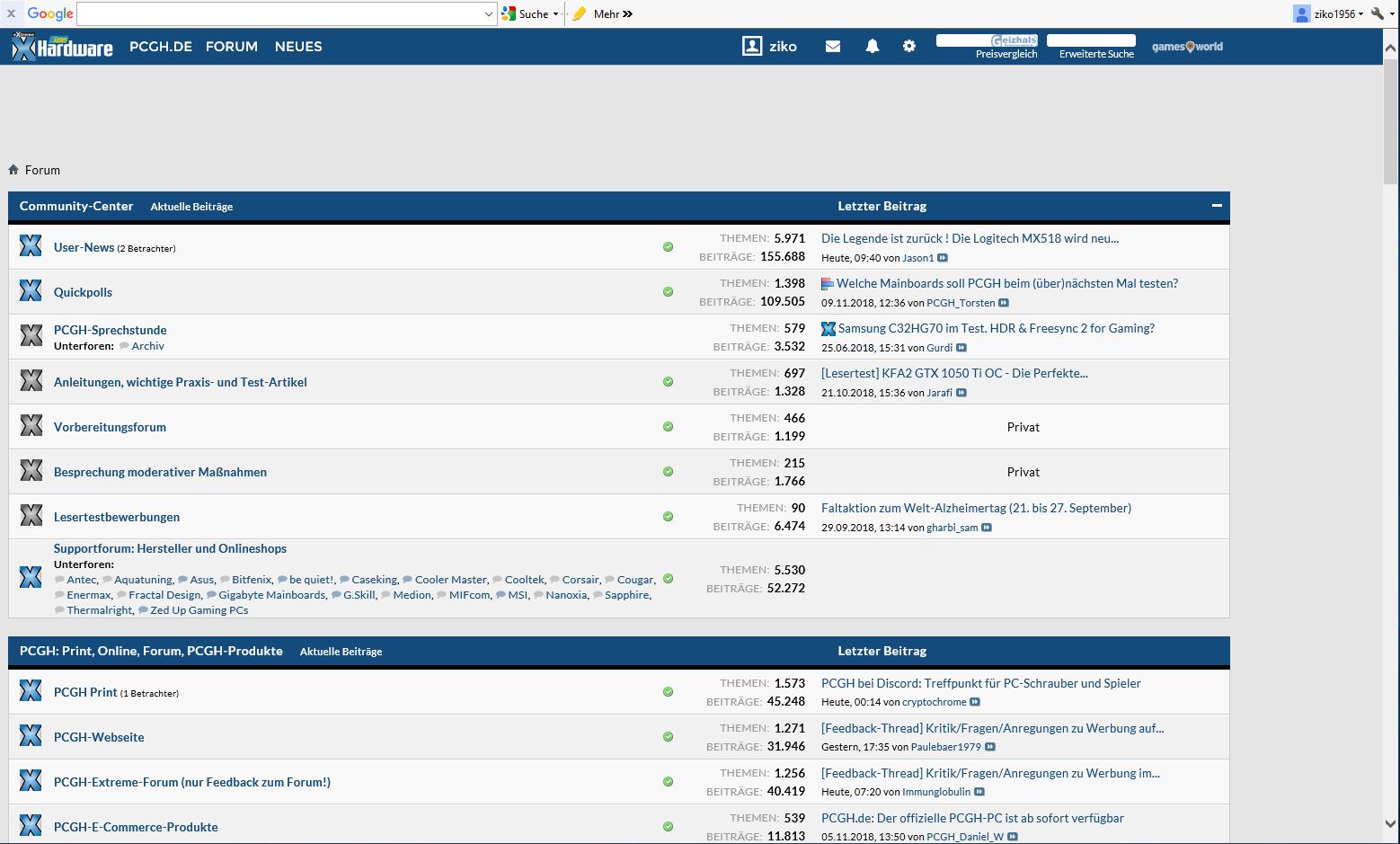Click the page scrollbar down arrow
1400x844 pixels.
[x=1390, y=823]
